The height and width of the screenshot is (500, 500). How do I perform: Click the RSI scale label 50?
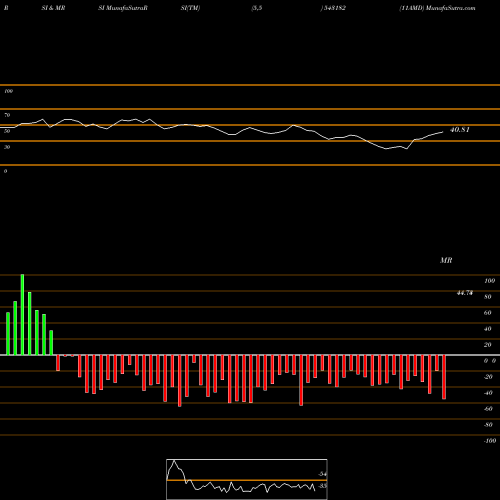7,131
